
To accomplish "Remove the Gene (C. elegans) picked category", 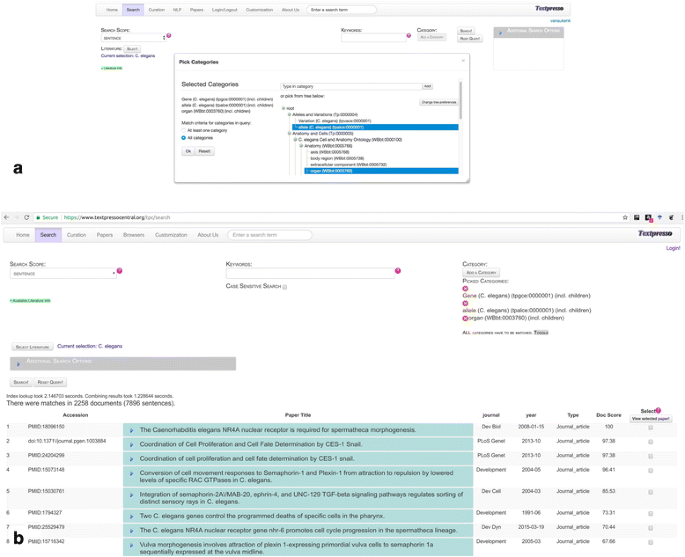I will coord(465,289).
